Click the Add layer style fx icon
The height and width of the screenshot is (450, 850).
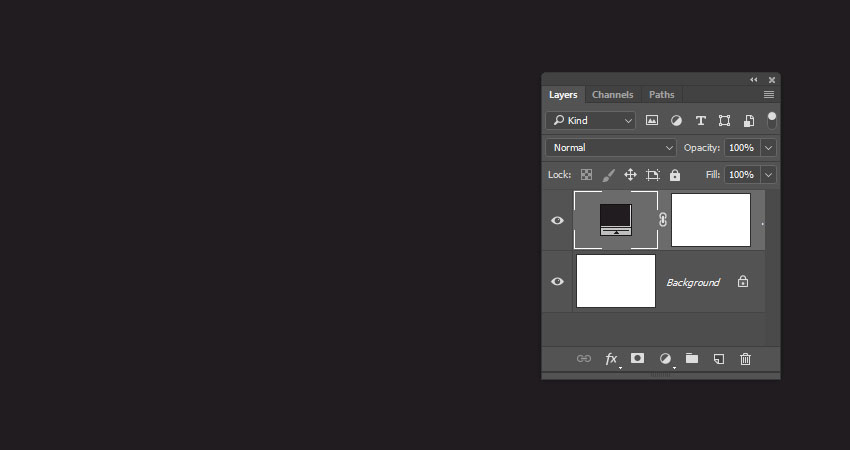coord(611,359)
